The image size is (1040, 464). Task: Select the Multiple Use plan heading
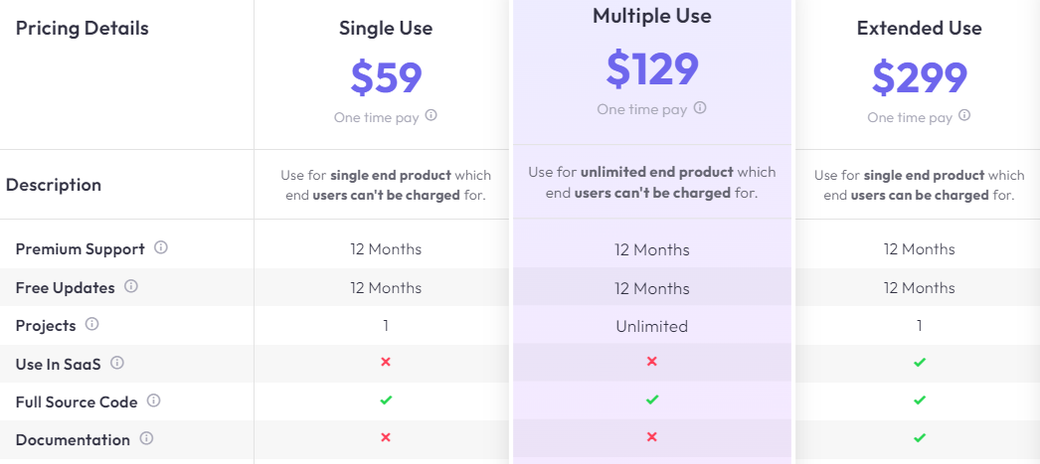tap(652, 16)
